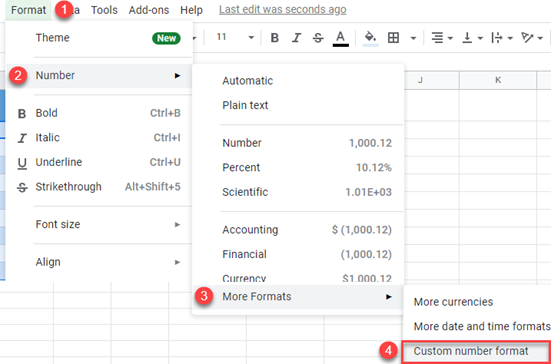Click Last edit was seconds ago link
The height and width of the screenshot is (364, 551).
click(283, 10)
